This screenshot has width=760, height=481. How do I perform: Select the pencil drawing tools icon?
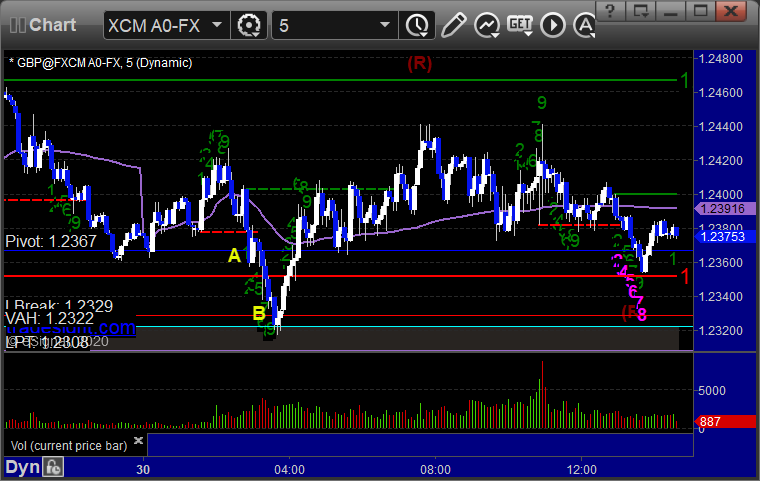point(453,25)
